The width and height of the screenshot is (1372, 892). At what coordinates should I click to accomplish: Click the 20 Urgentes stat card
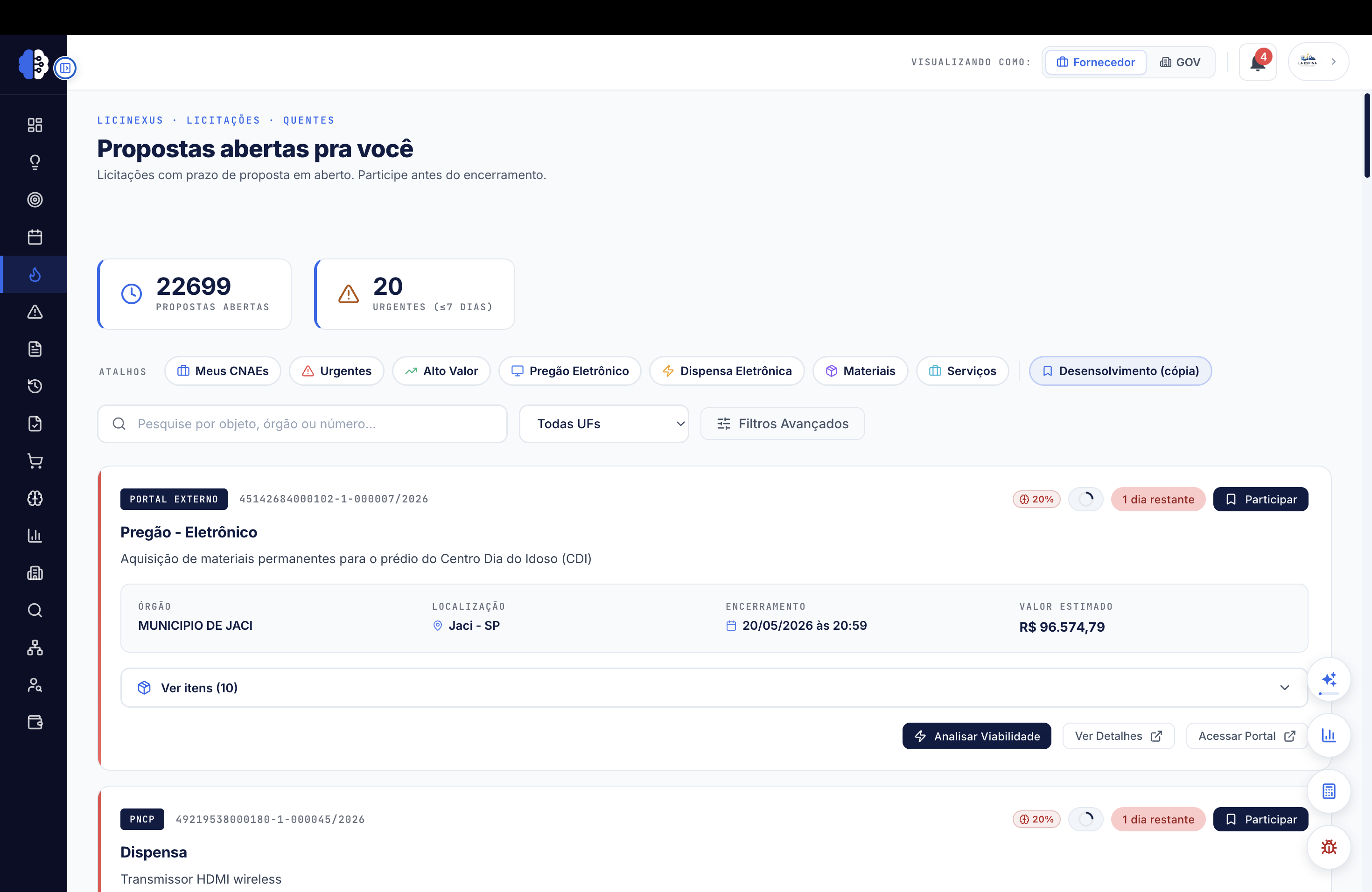point(414,294)
